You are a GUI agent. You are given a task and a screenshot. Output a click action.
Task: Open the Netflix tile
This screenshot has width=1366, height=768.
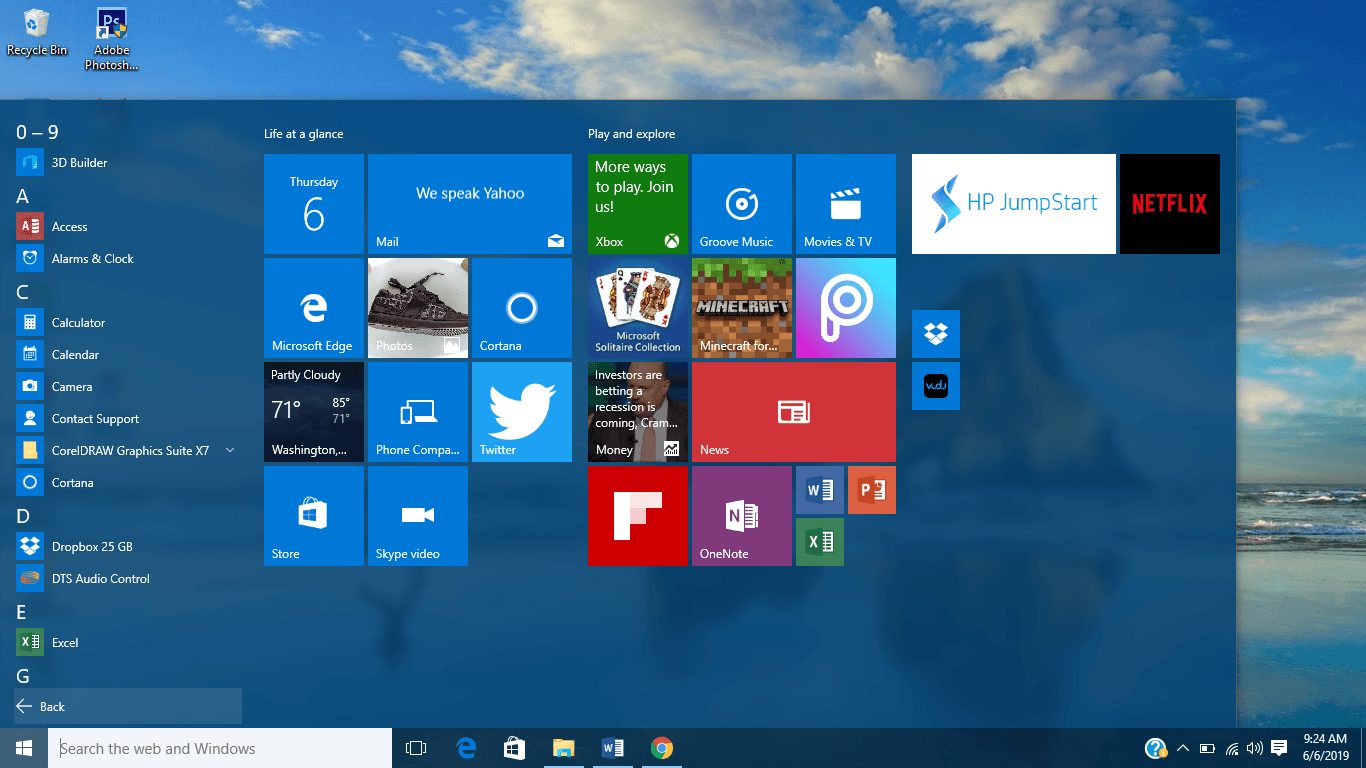click(1170, 204)
